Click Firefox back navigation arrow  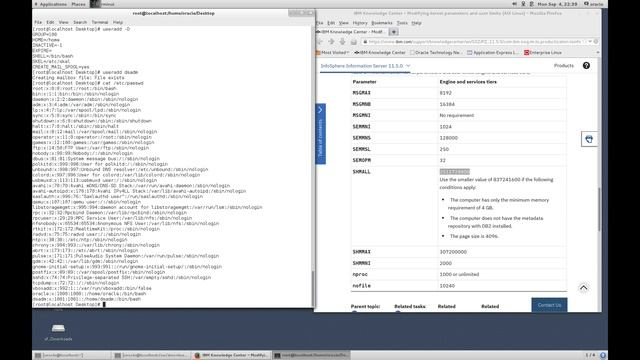tap(320, 42)
